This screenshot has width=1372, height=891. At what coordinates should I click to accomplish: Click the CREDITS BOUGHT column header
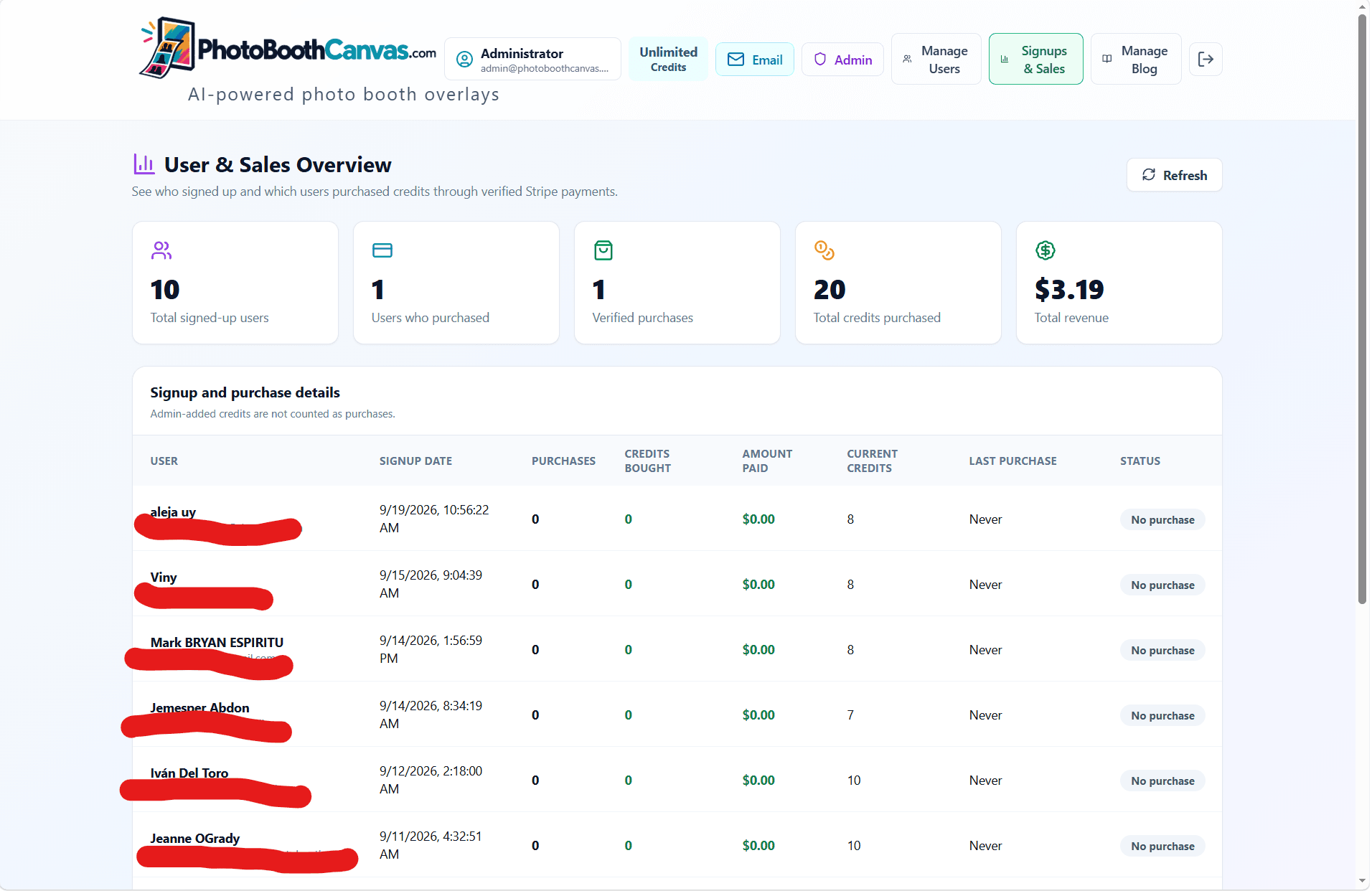pyautogui.click(x=648, y=461)
